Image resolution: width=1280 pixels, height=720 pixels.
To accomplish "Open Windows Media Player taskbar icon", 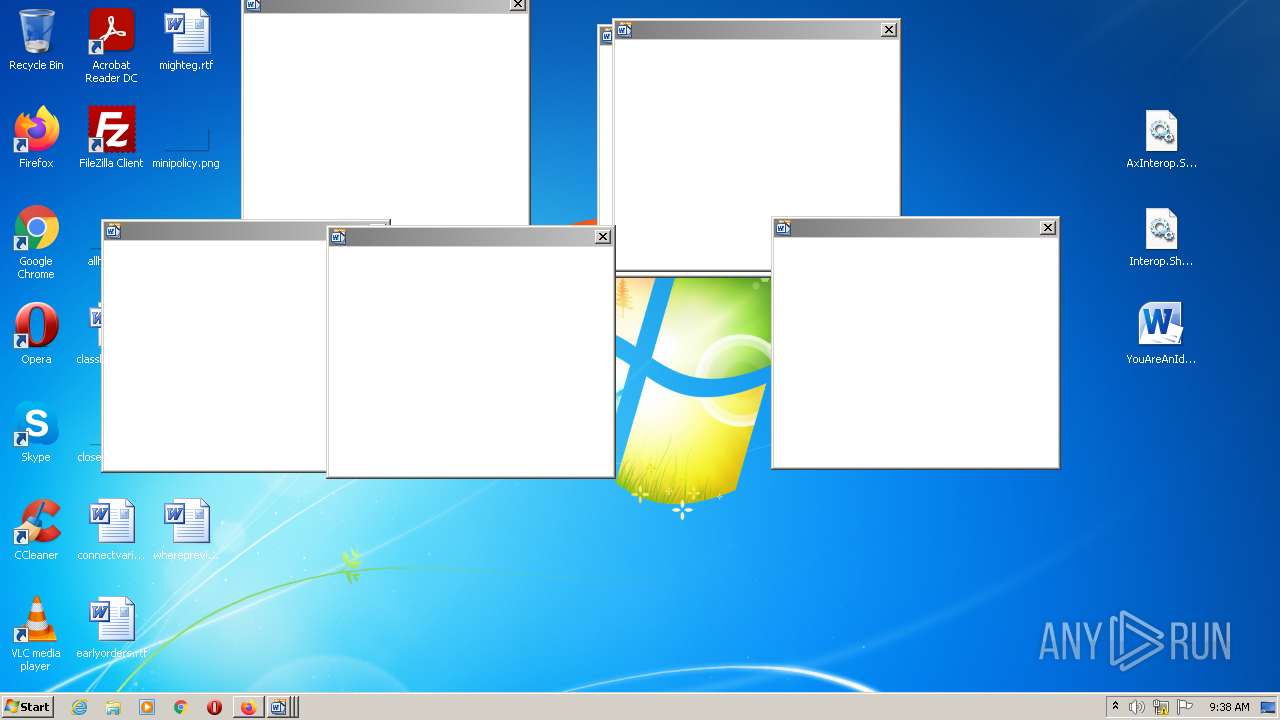I will 147,707.
